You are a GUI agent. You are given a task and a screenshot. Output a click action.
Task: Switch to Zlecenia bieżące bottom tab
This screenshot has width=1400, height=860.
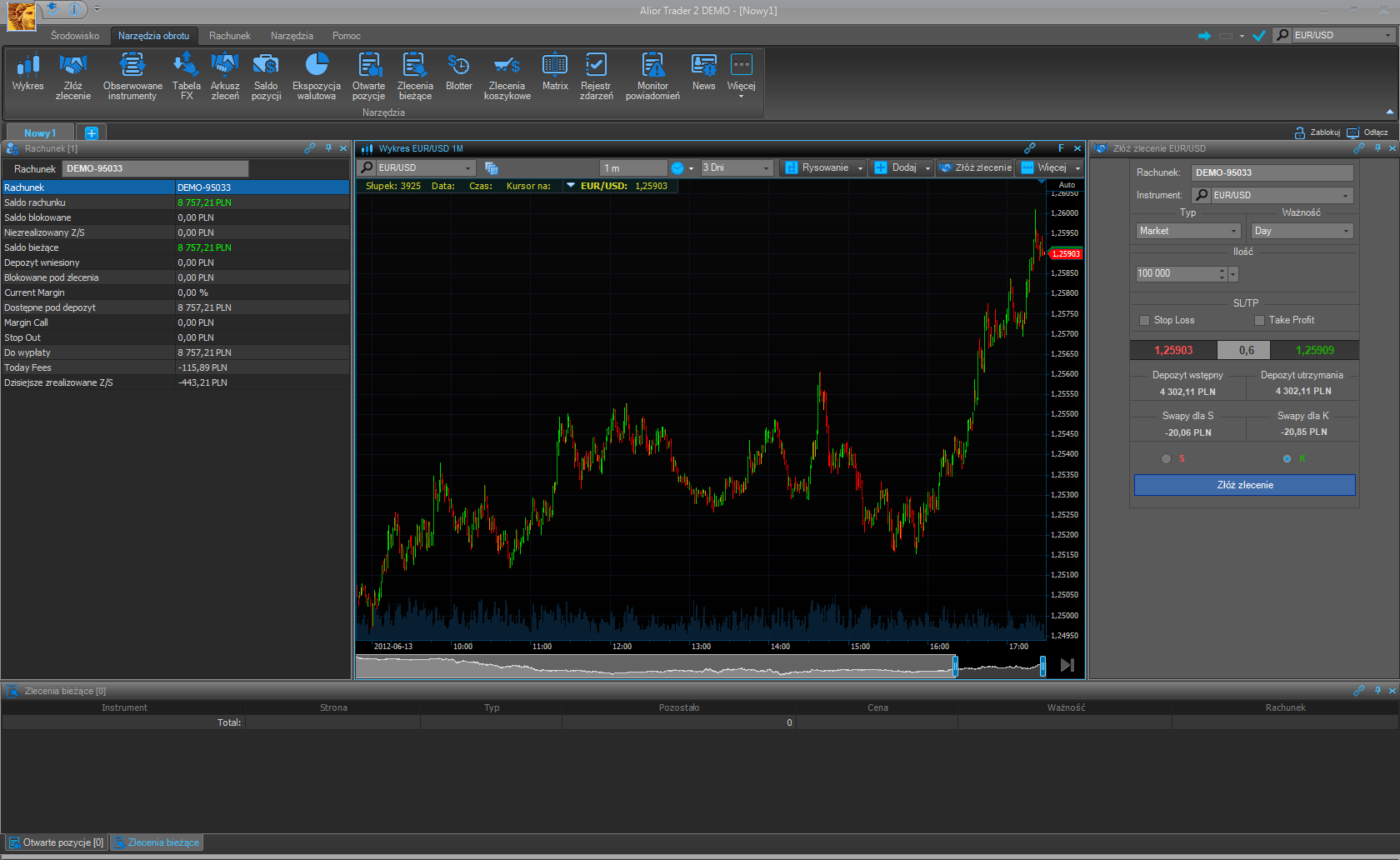pyautogui.click(x=157, y=842)
